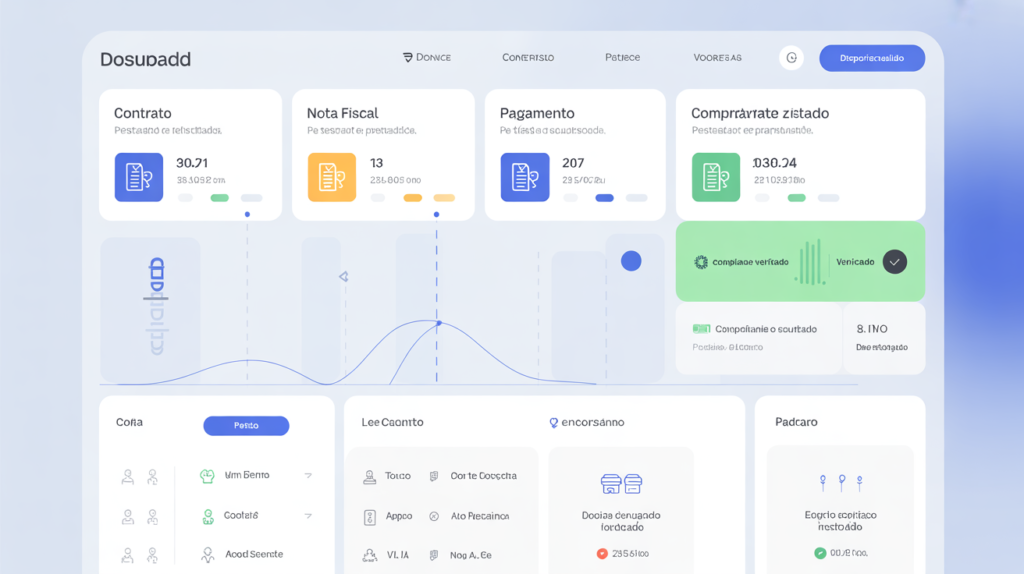Click the blue Contrato document icon
The height and width of the screenshot is (574, 1024).
click(x=138, y=177)
